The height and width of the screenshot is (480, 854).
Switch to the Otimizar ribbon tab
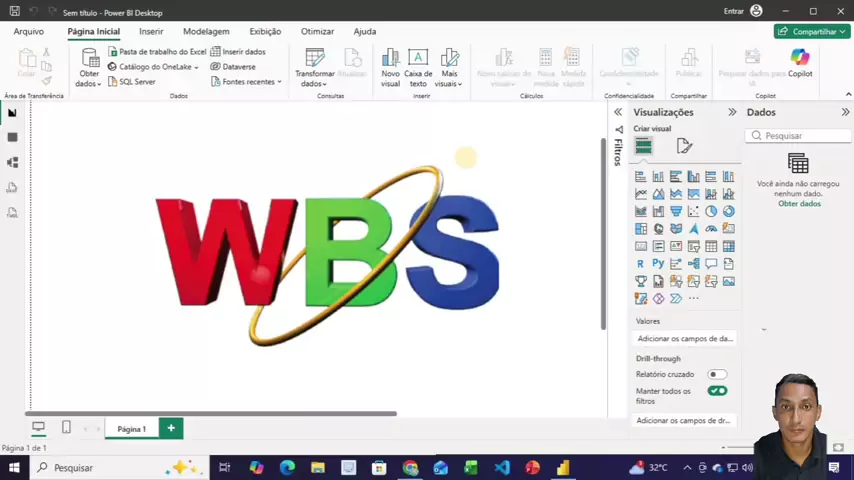pyautogui.click(x=318, y=32)
